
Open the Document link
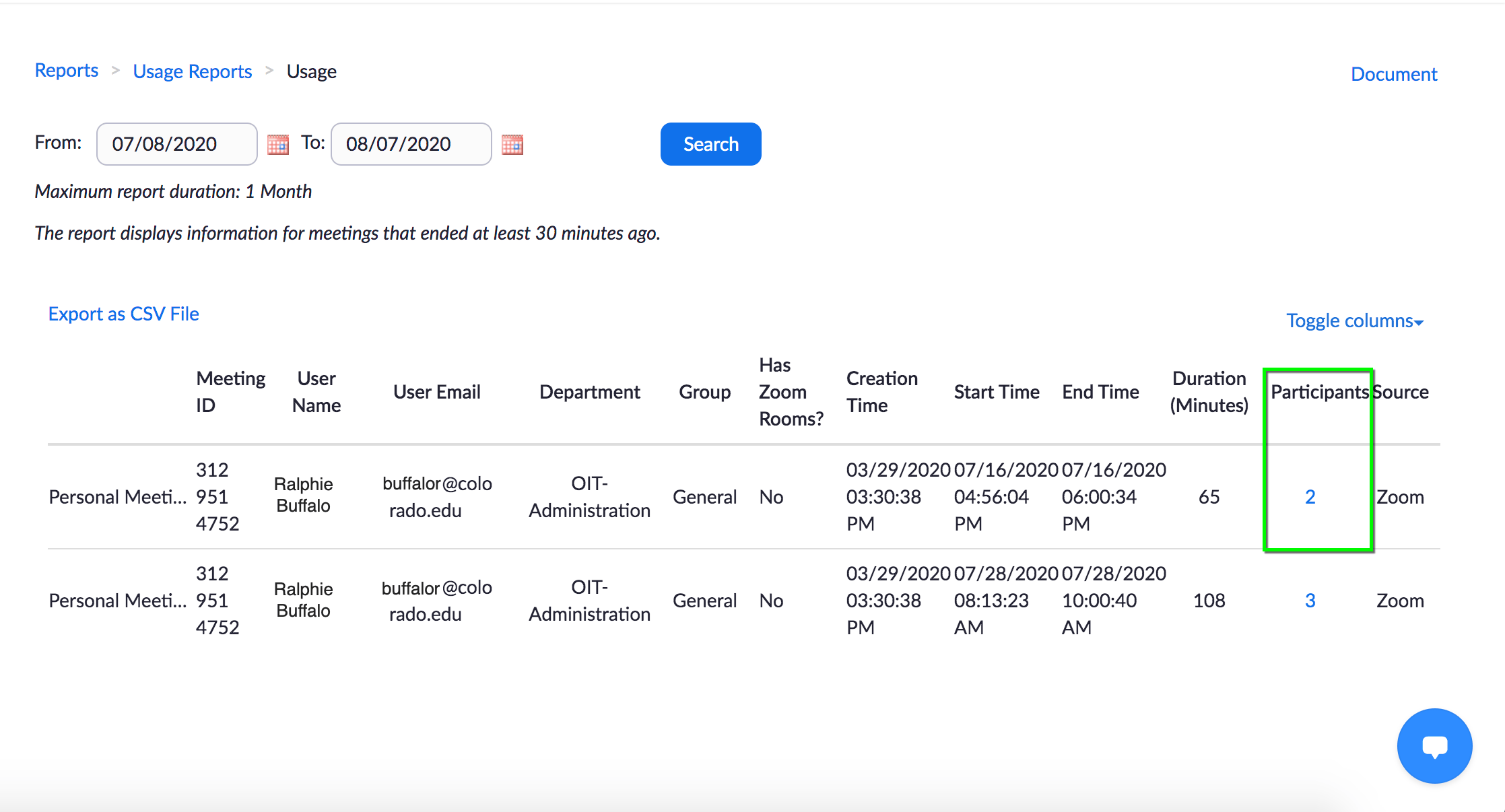(x=1393, y=74)
